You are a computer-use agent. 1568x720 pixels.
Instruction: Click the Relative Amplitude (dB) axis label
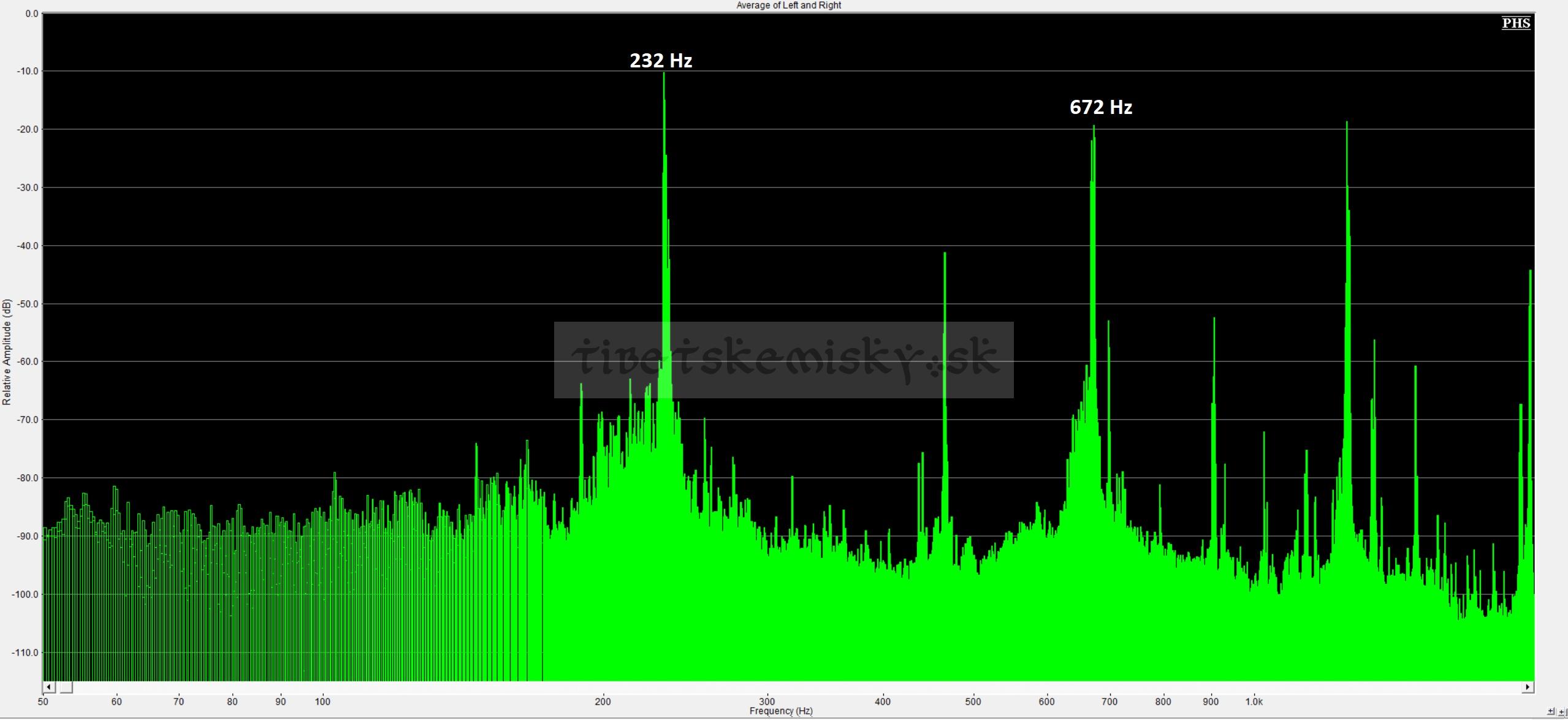click(x=7, y=352)
